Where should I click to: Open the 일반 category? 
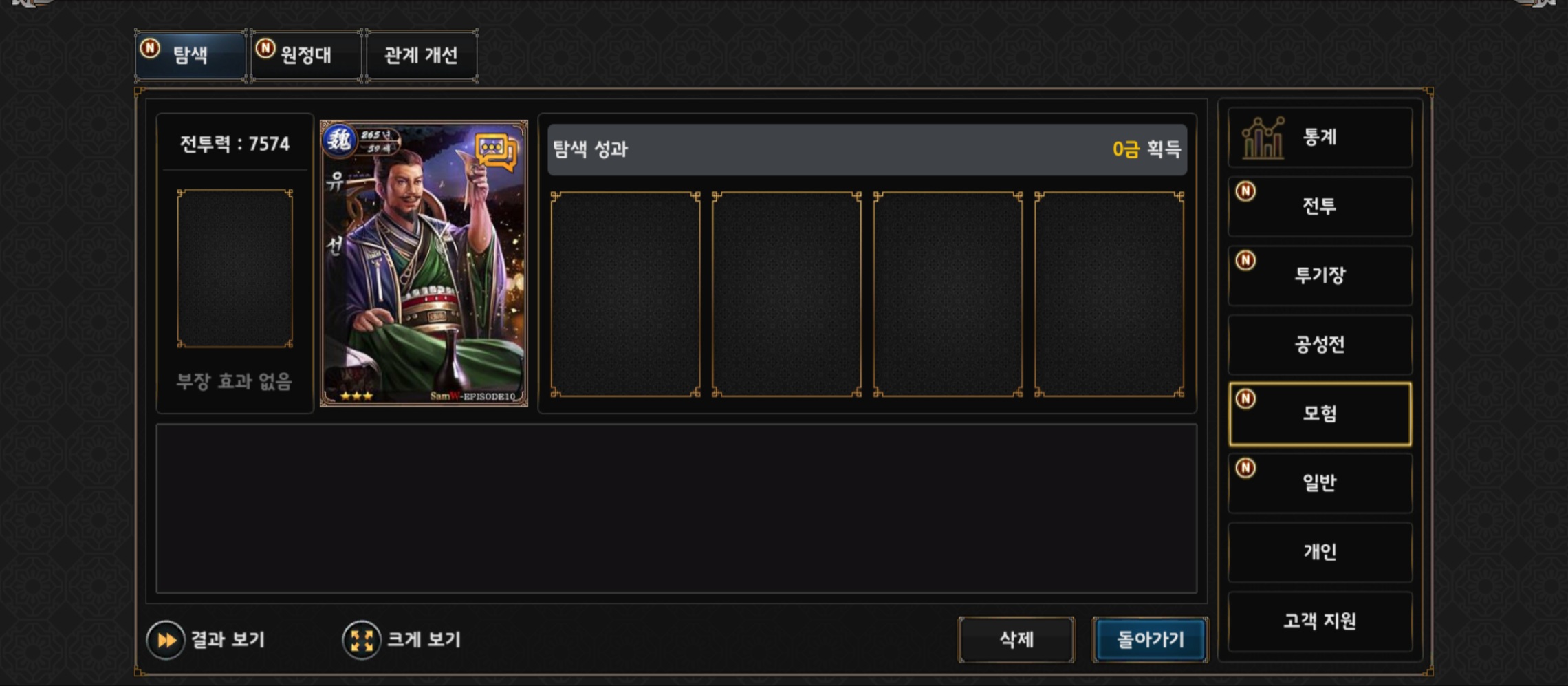pos(1320,482)
